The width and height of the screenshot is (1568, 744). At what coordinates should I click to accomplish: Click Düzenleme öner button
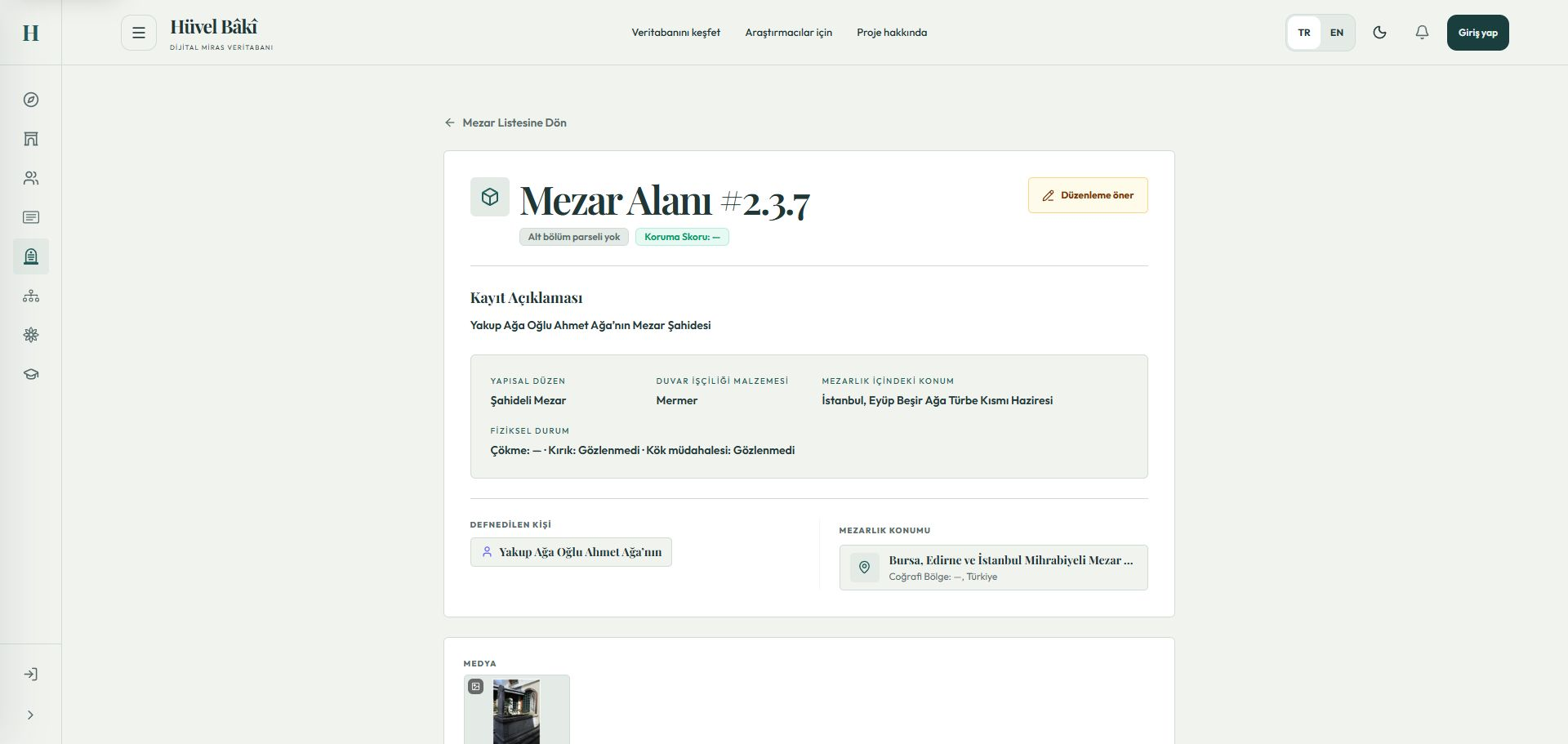click(1088, 195)
